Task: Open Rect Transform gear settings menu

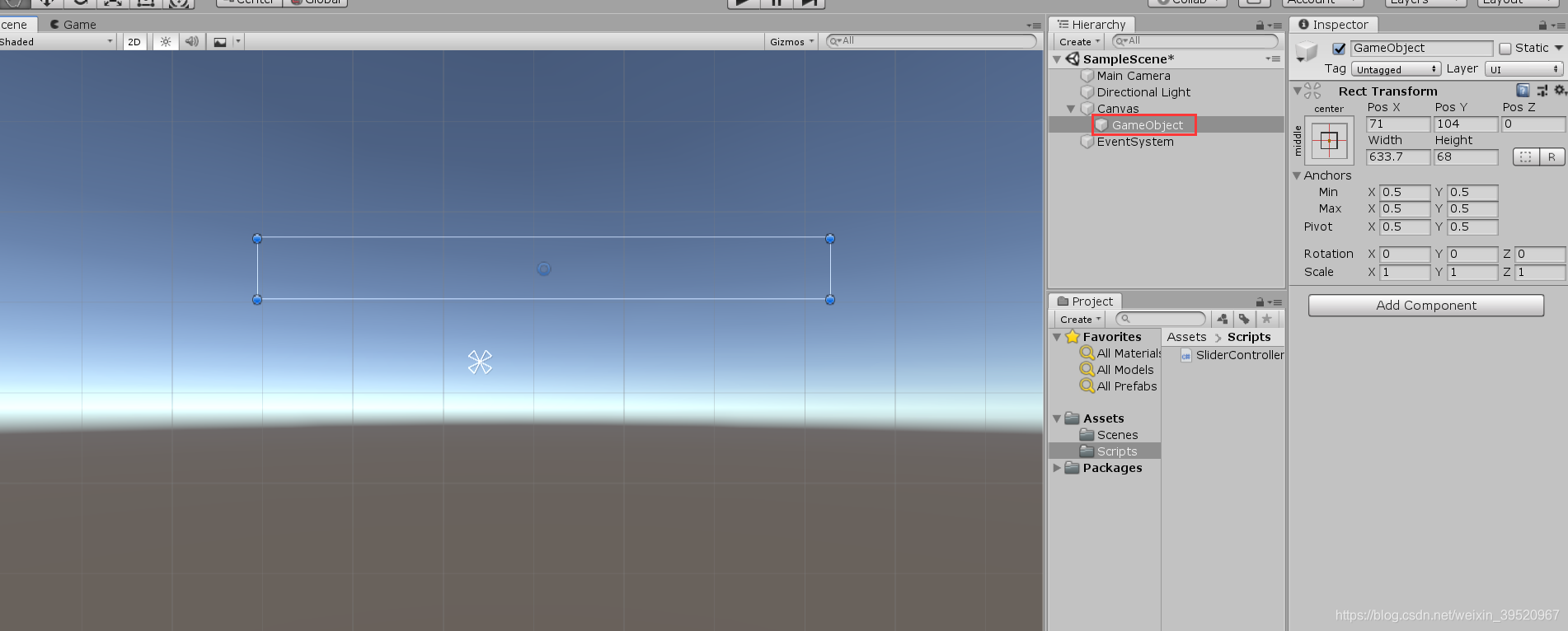Action: [1560, 91]
